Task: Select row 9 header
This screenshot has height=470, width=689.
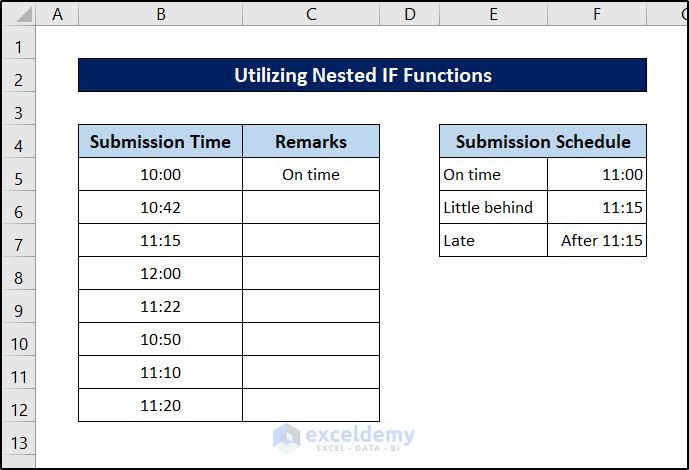Action: [x=19, y=307]
